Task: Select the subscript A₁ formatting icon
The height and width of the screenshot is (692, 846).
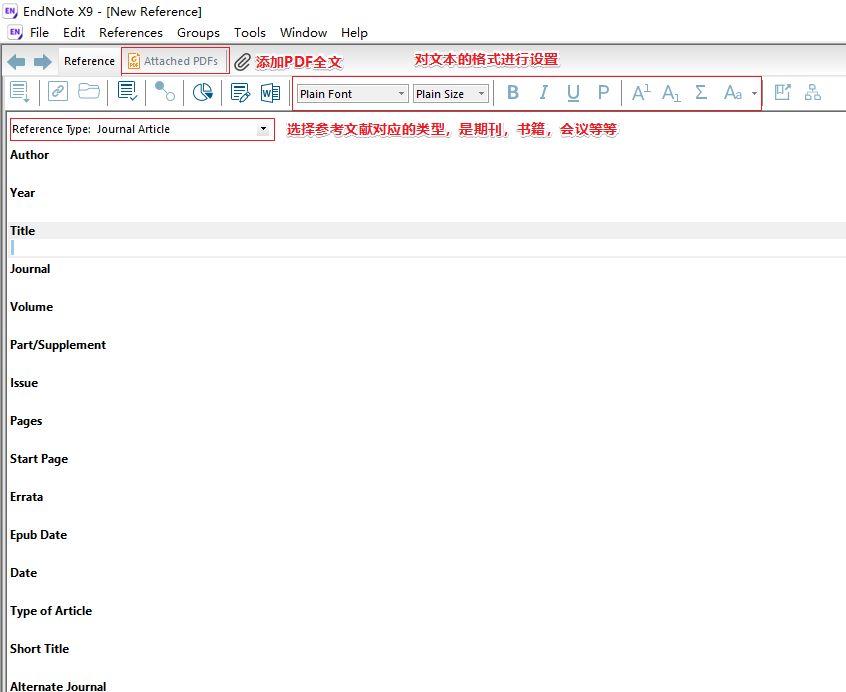Action: (671, 92)
